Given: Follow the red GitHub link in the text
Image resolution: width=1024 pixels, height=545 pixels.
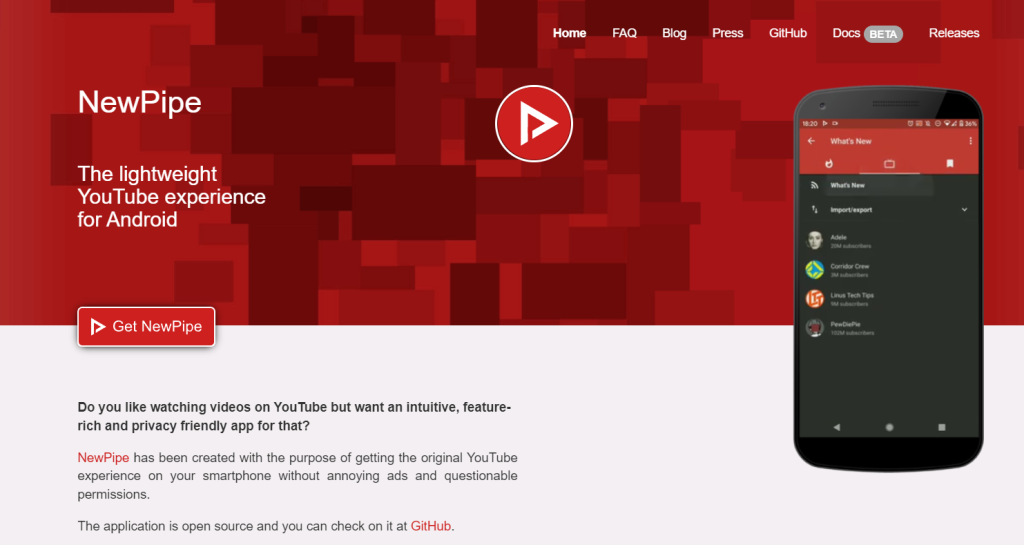Looking at the screenshot, I should [430, 526].
